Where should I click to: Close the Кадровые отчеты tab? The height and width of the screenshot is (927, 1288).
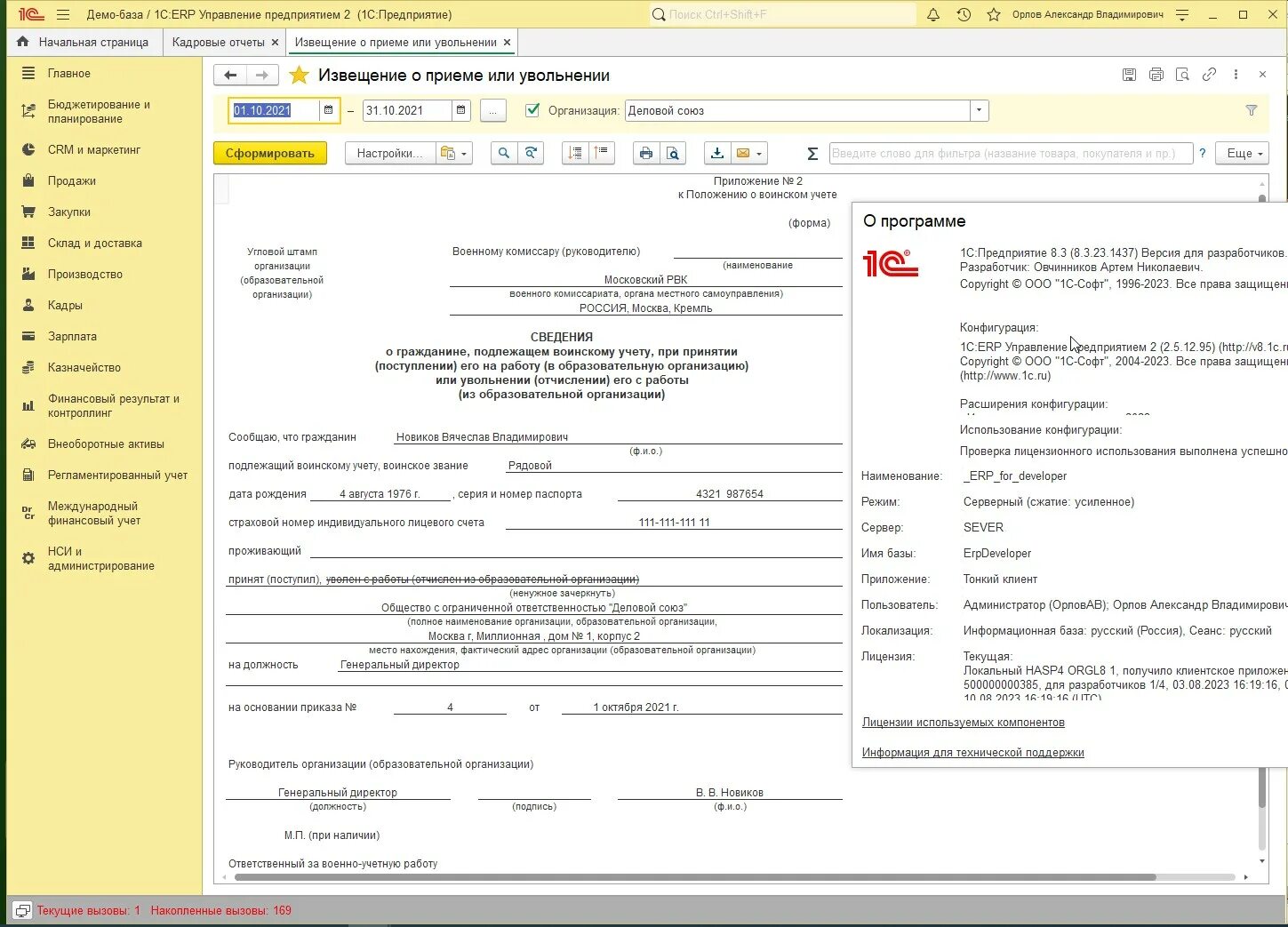[275, 42]
